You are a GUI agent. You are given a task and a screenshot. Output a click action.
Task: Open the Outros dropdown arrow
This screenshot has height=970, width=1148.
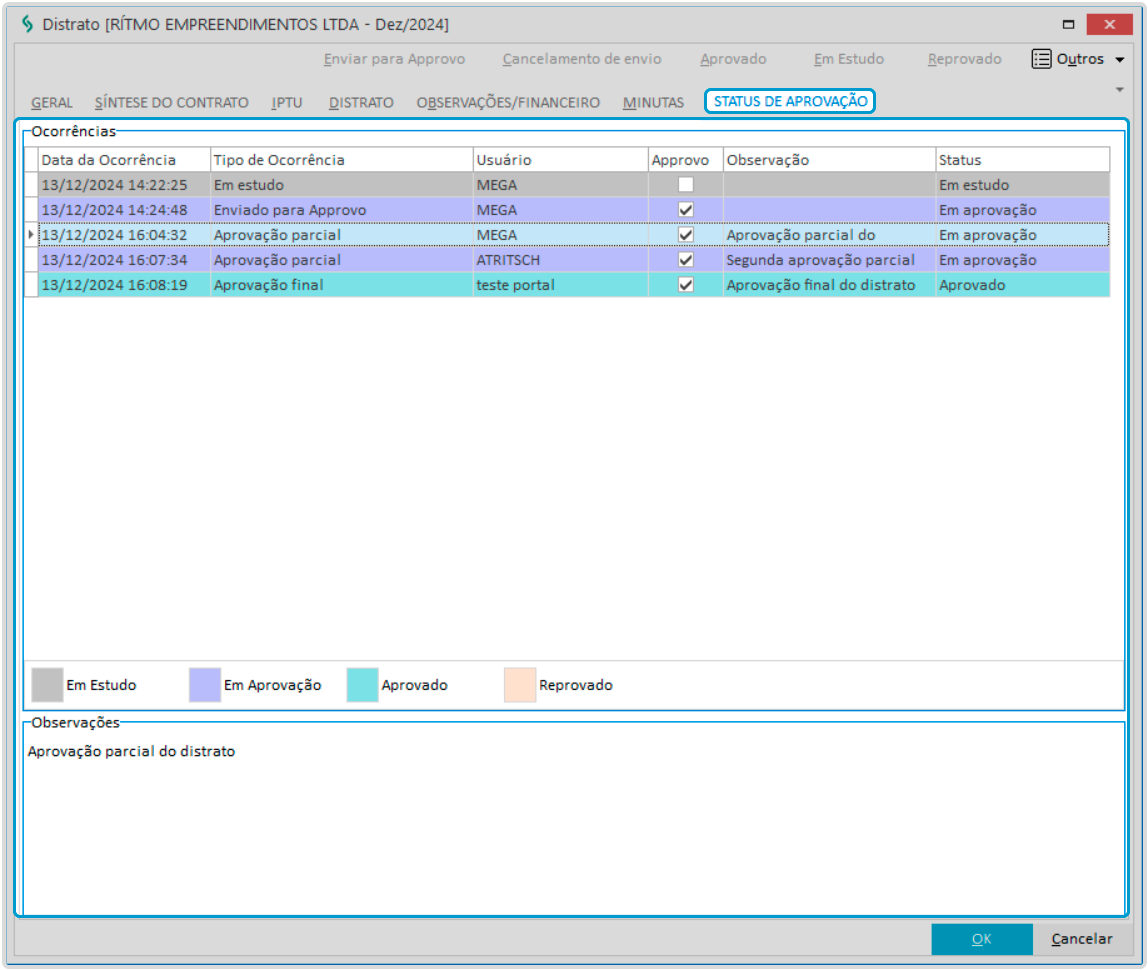click(1119, 59)
